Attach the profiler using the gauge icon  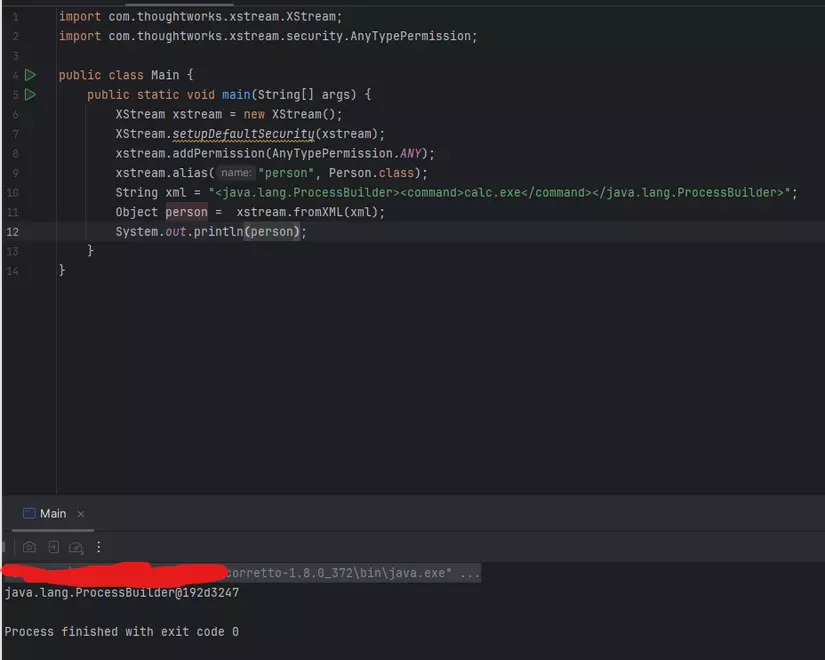76,547
